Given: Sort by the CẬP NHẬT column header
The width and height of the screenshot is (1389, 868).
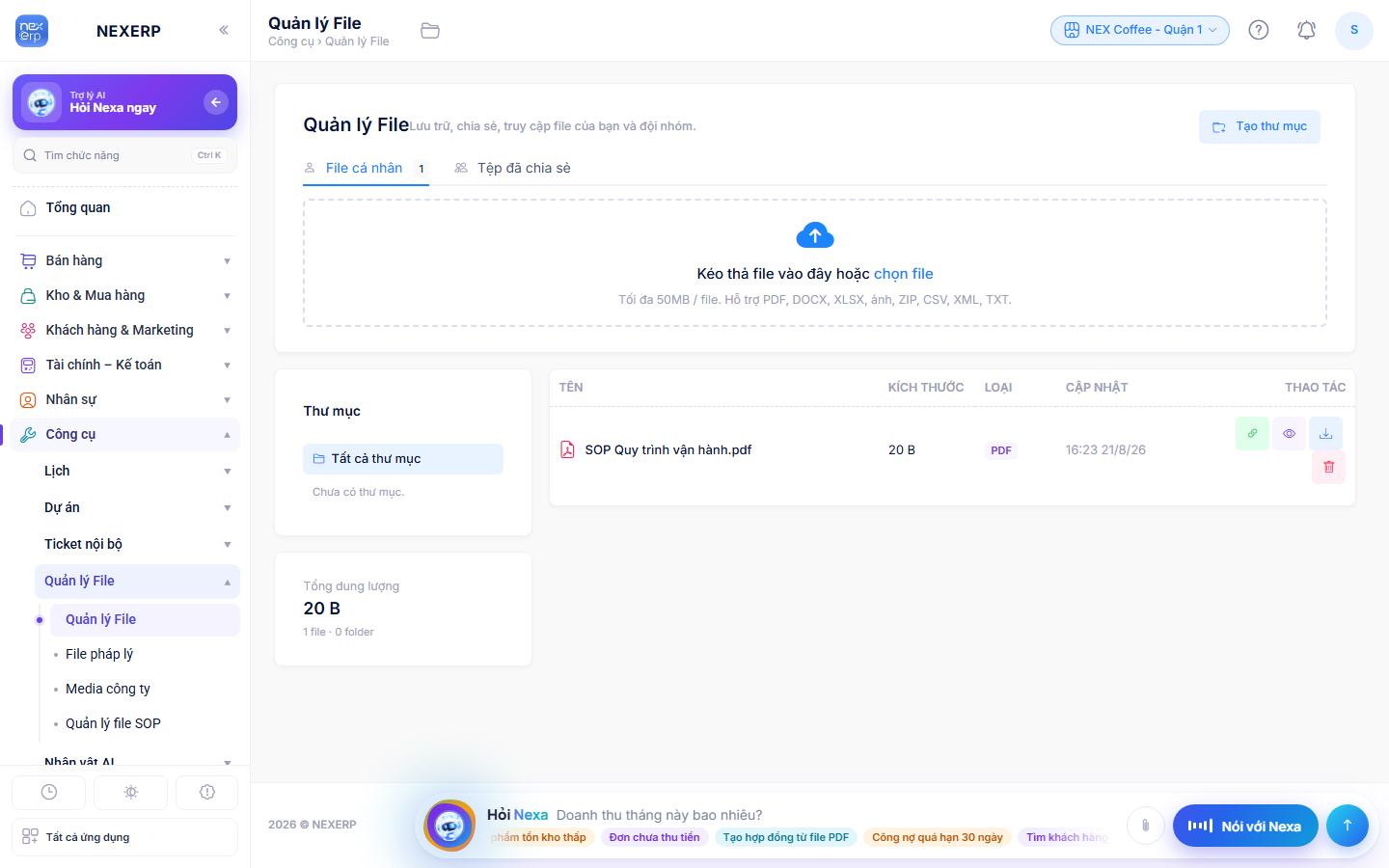Looking at the screenshot, I should [1097, 388].
